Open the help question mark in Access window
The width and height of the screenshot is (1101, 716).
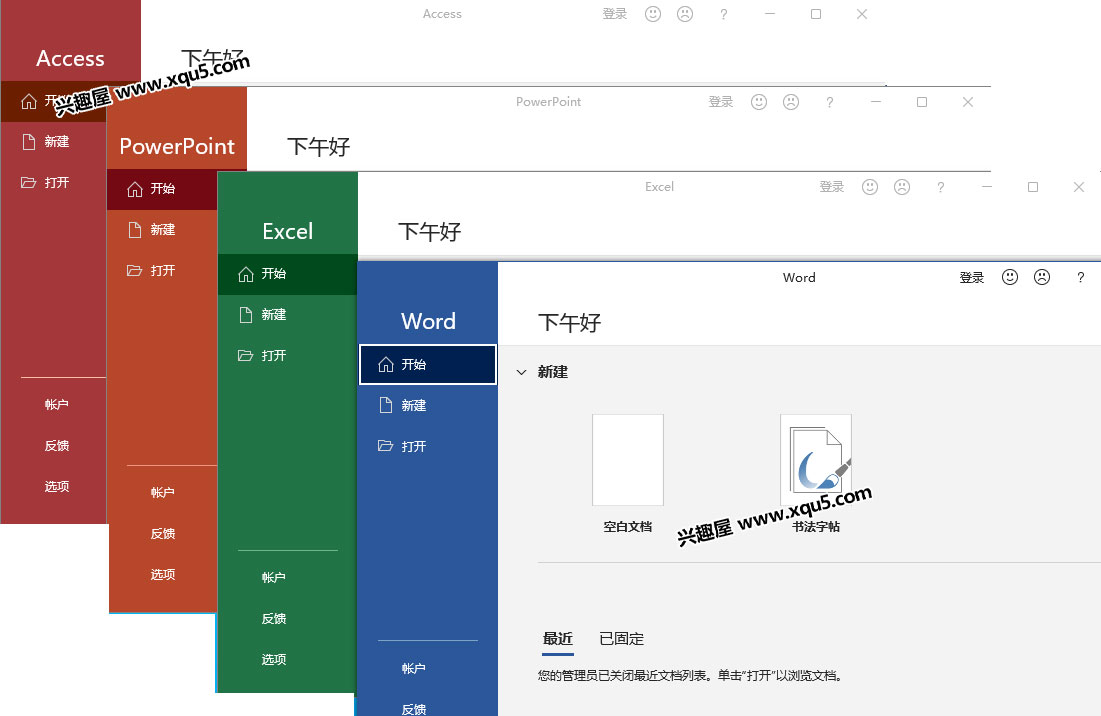click(x=724, y=14)
